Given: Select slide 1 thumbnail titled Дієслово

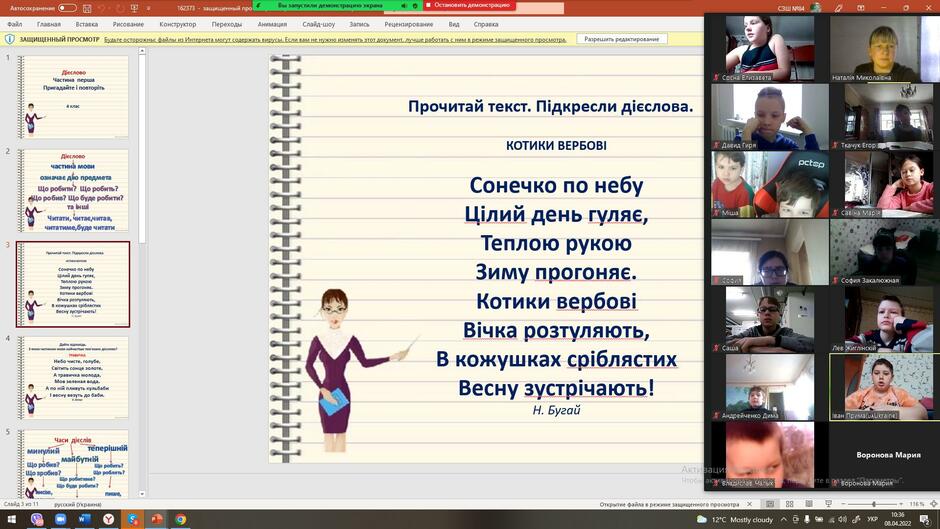Looking at the screenshot, I should [x=73, y=97].
